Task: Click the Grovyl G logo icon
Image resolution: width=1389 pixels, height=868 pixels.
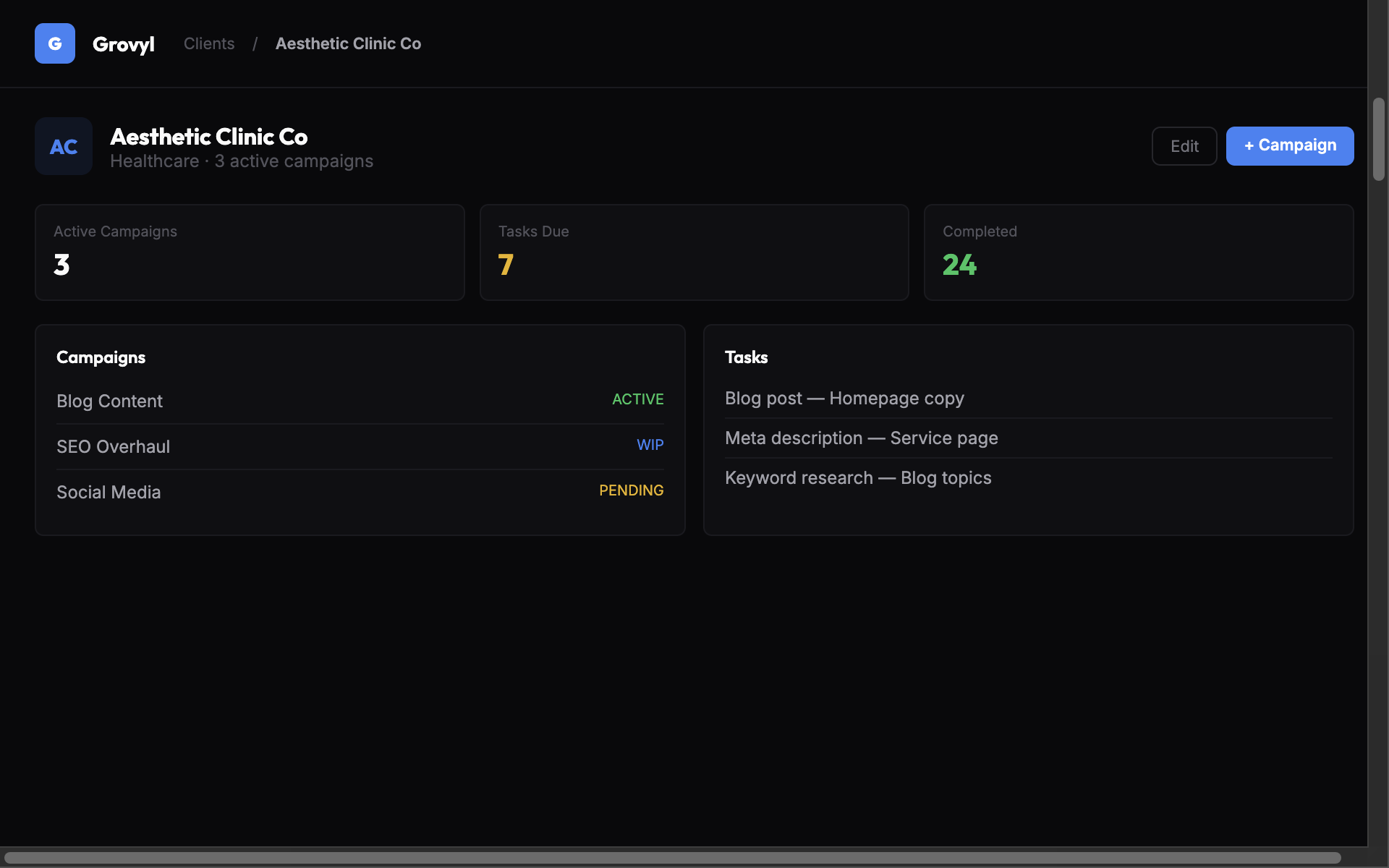Action: 55,43
